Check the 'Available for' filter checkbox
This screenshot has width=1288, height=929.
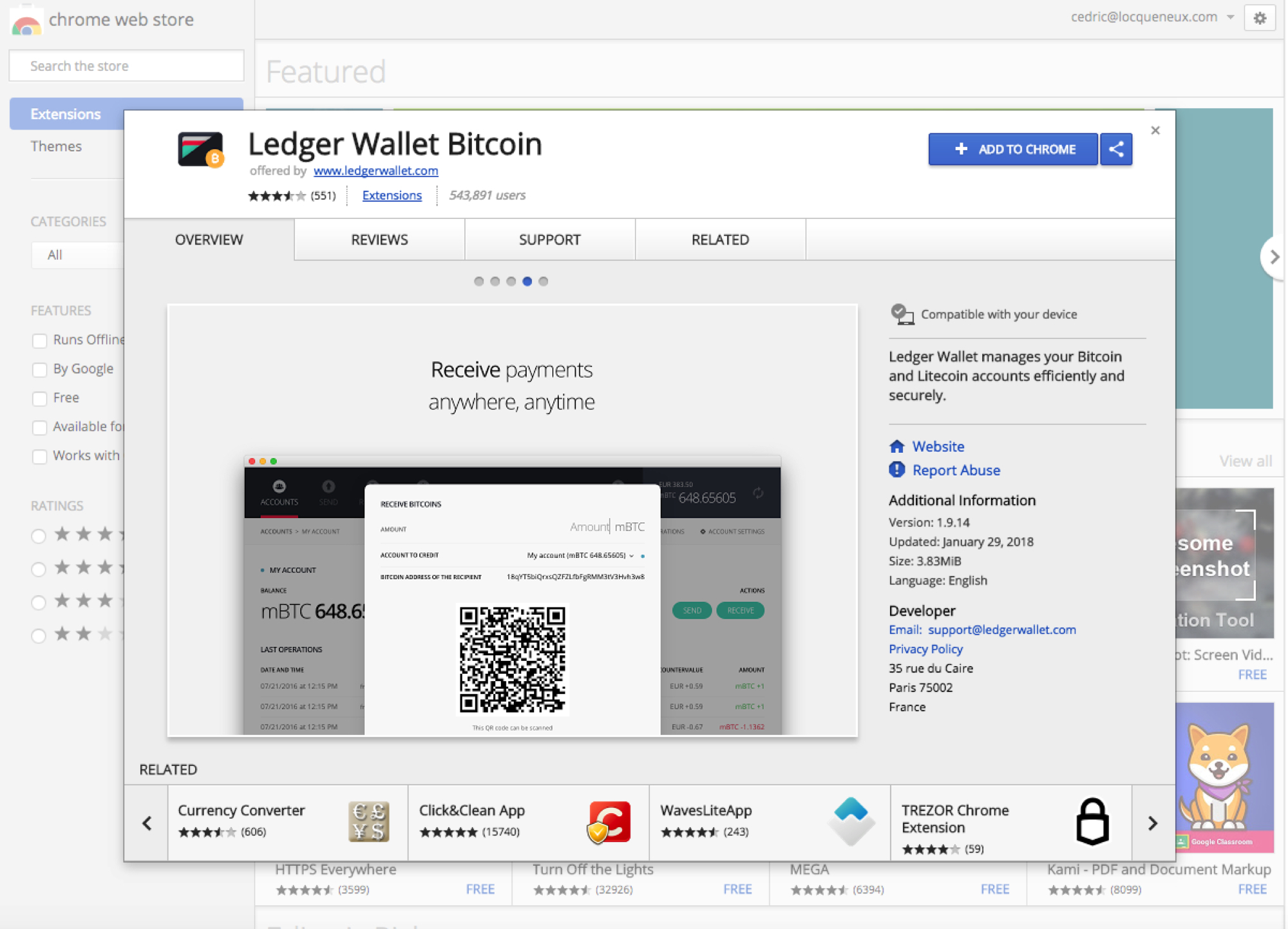(x=39, y=427)
